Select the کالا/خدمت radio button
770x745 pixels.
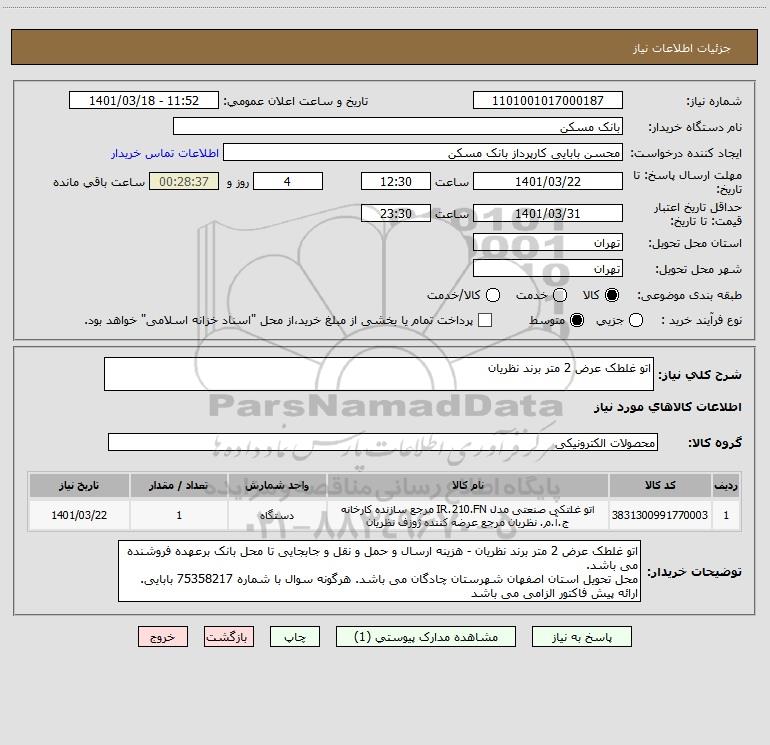point(493,295)
